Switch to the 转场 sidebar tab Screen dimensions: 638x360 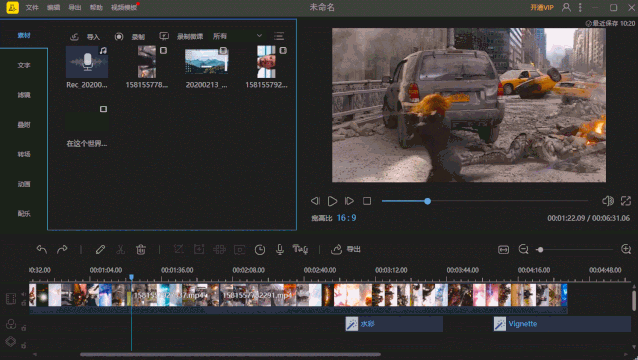[x=24, y=154]
